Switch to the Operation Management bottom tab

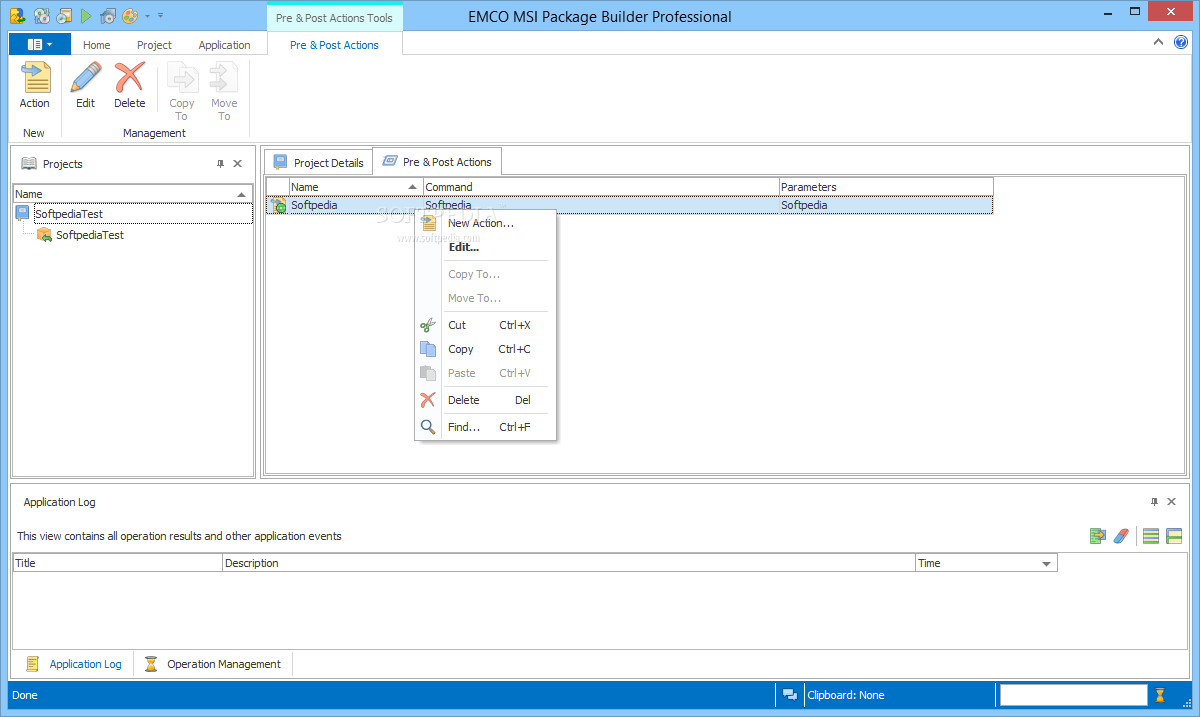[213, 664]
